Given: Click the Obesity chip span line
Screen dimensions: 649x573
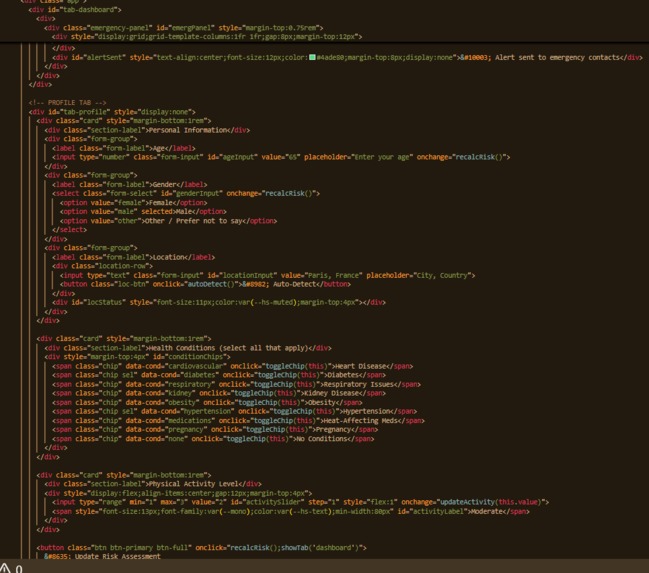Looking at the screenshot, I should pyautogui.click(x=207, y=402).
